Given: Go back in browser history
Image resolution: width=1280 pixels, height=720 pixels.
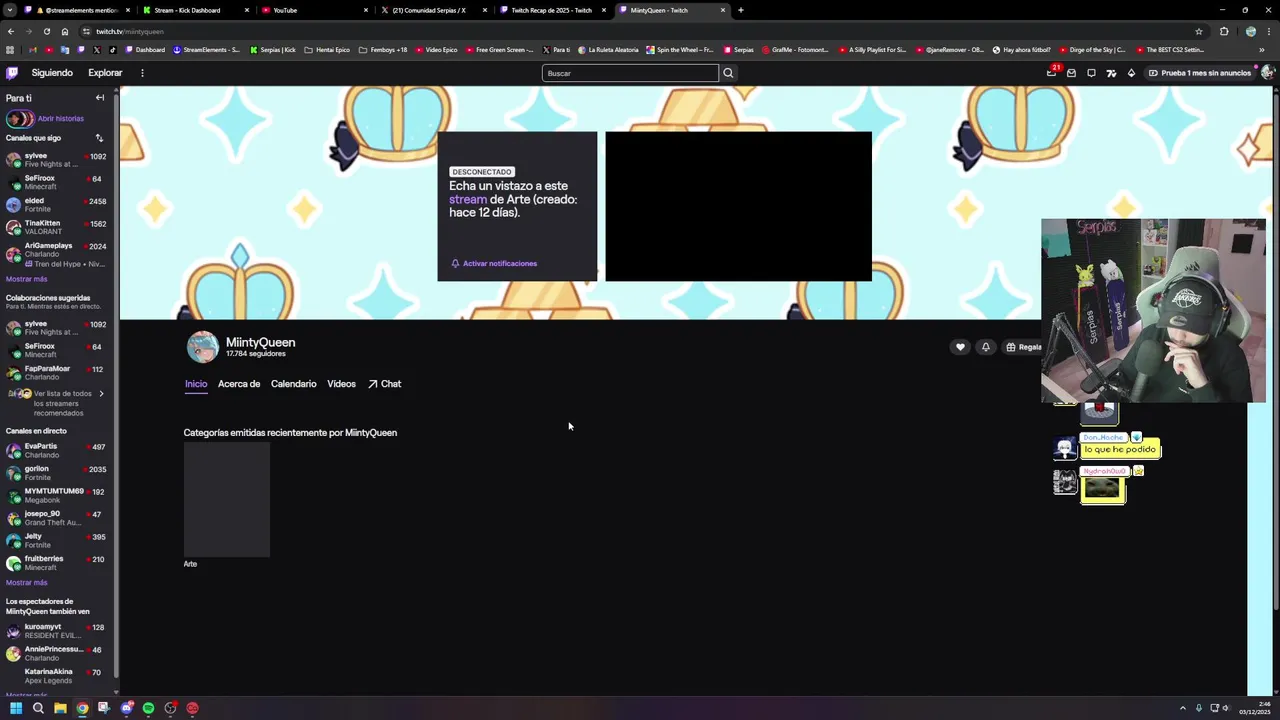Looking at the screenshot, I should tap(10, 31).
